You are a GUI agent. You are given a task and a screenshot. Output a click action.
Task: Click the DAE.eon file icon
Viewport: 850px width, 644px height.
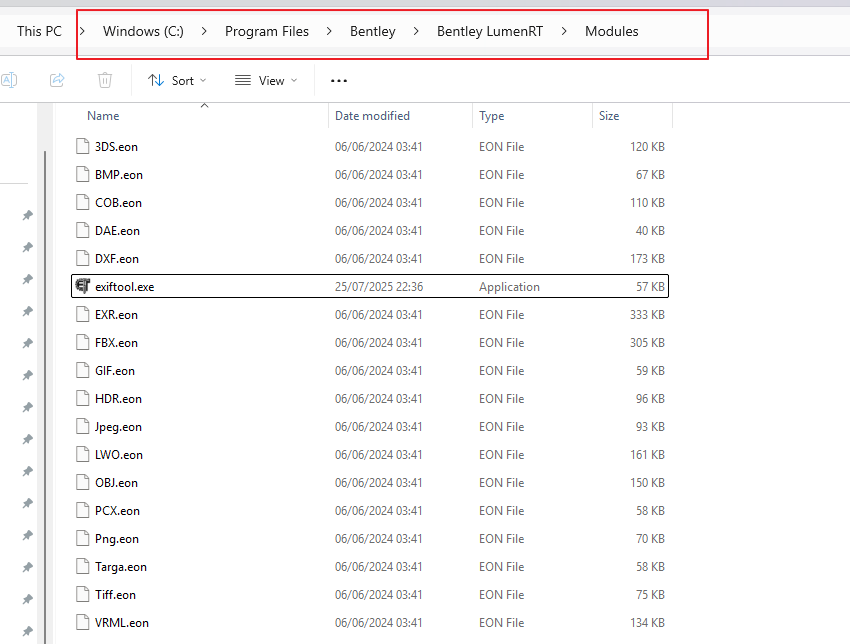click(x=82, y=230)
